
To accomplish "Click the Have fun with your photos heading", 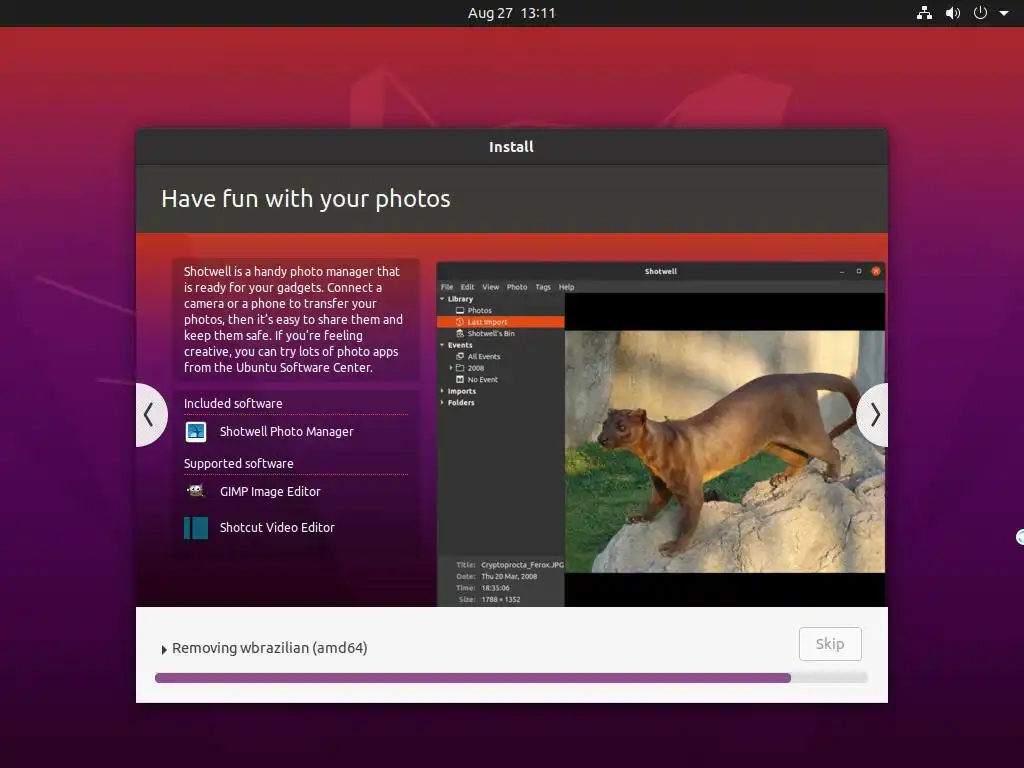I will 306,199.
